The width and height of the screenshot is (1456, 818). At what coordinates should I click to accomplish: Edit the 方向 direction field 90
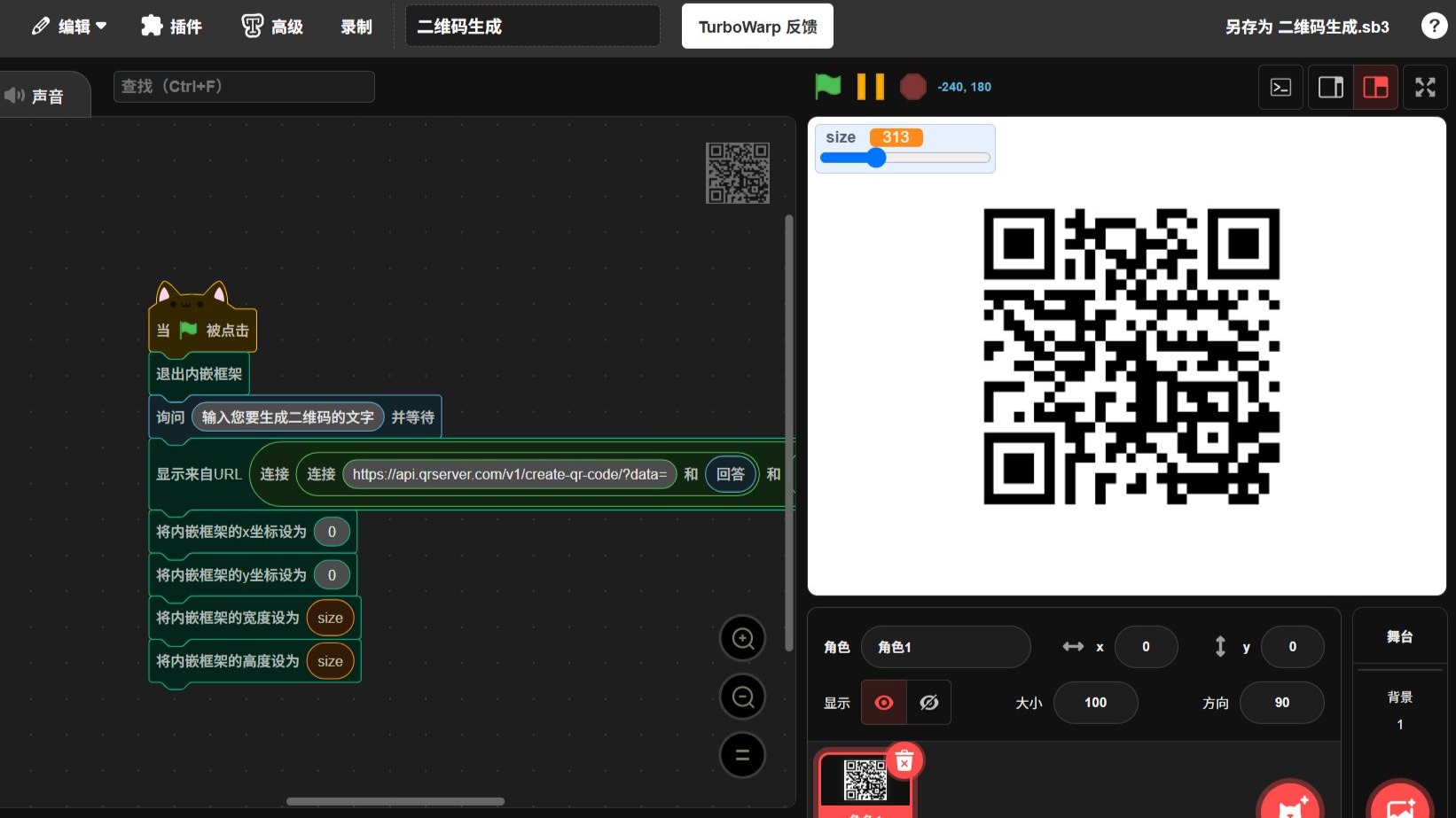coord(1282,703)
